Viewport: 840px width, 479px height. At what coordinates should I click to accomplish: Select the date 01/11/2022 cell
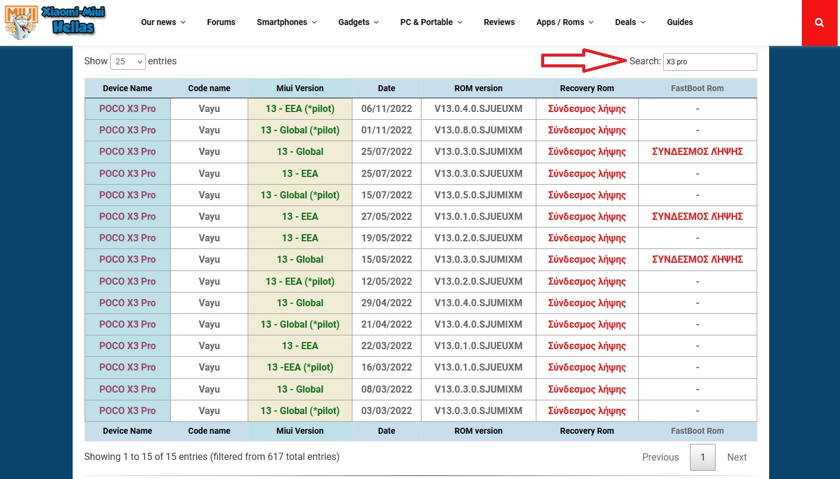pos(386,130)
